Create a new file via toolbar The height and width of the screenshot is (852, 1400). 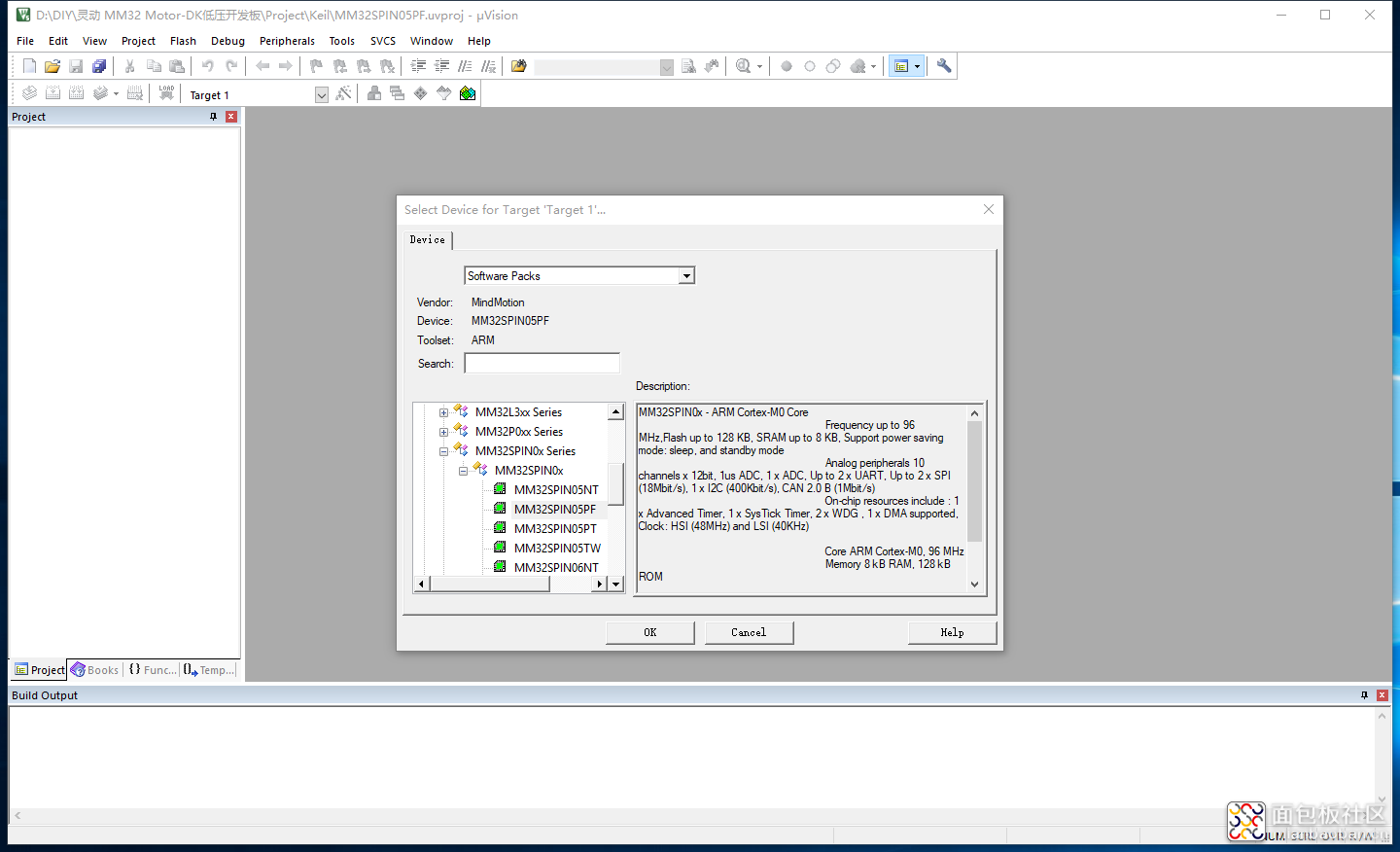pyautogui.click(x=29, y=66)
